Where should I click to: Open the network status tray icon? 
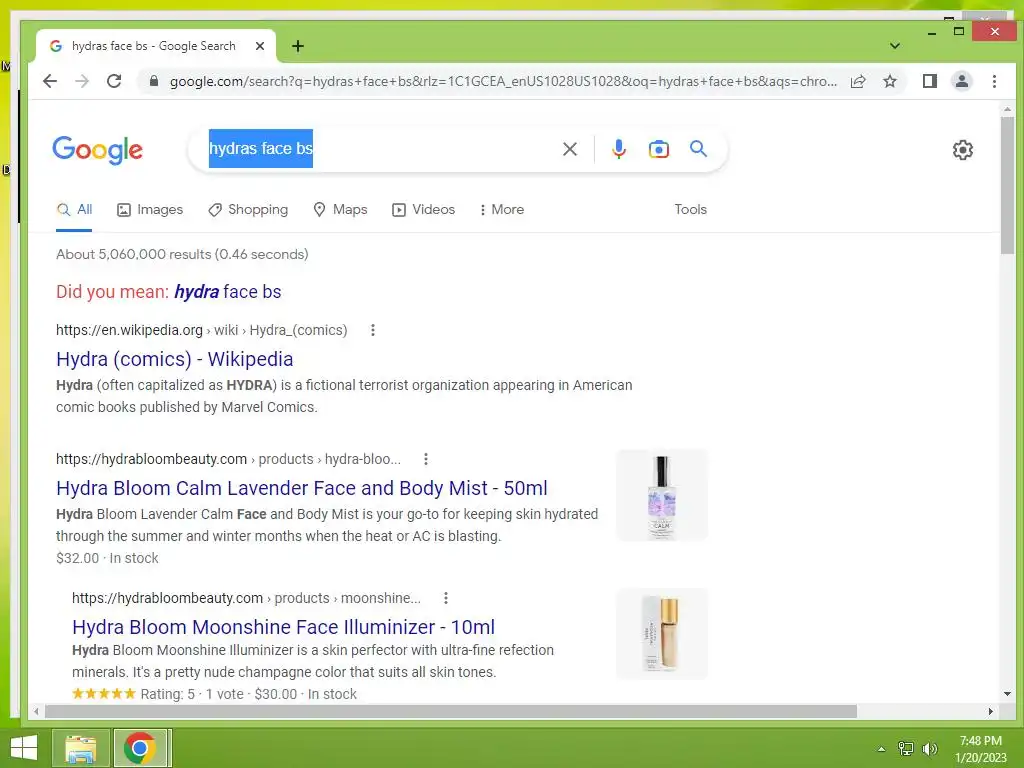(x=906, y=749)
